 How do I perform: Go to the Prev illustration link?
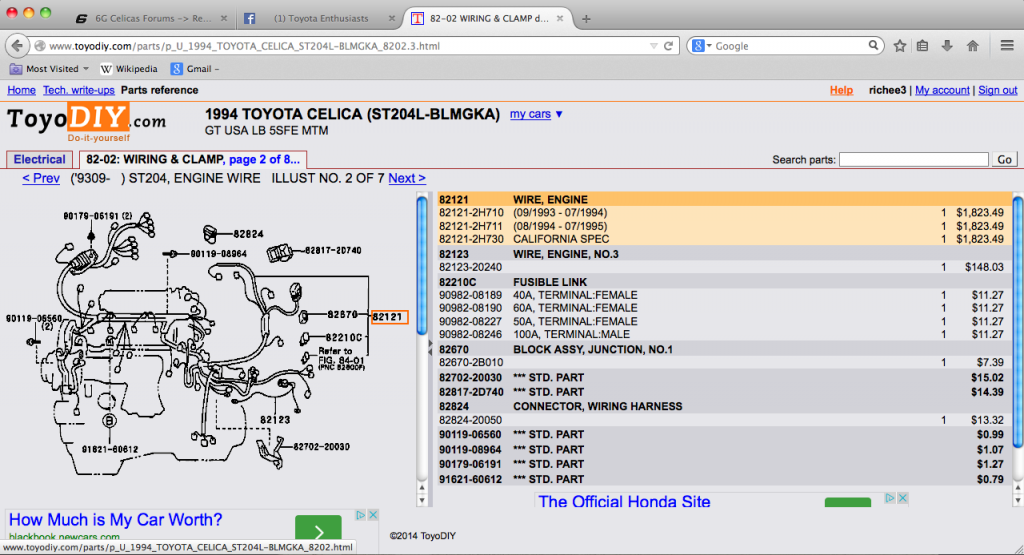(41, 178)
